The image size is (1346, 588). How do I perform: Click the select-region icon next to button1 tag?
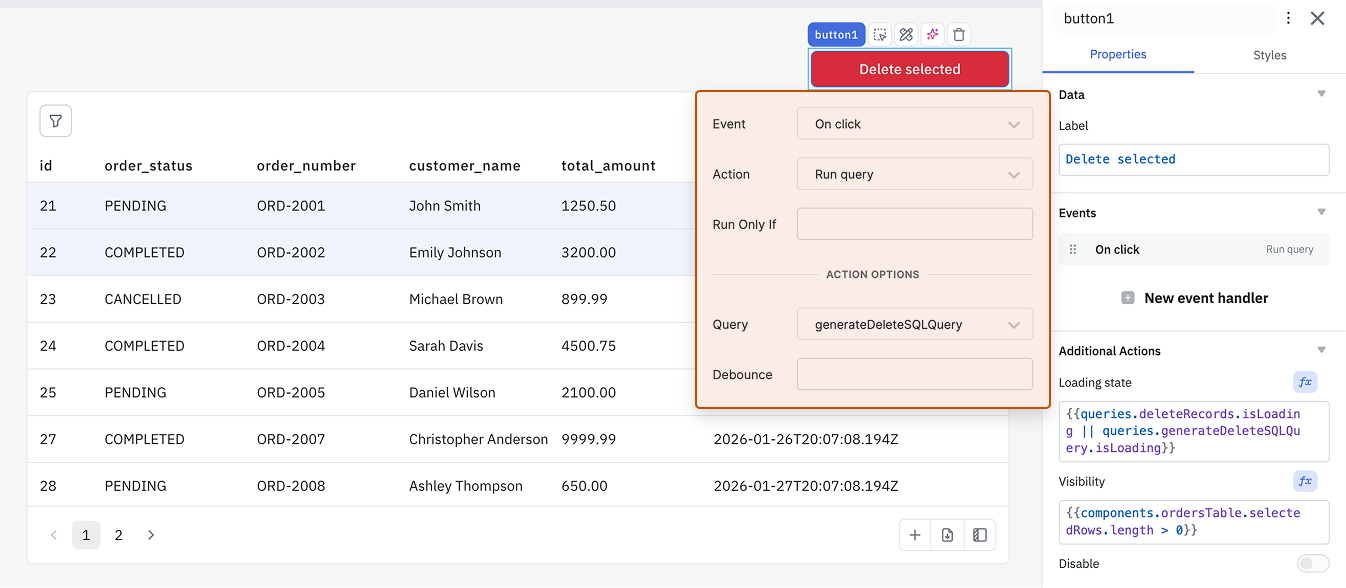tap(880, 35)
